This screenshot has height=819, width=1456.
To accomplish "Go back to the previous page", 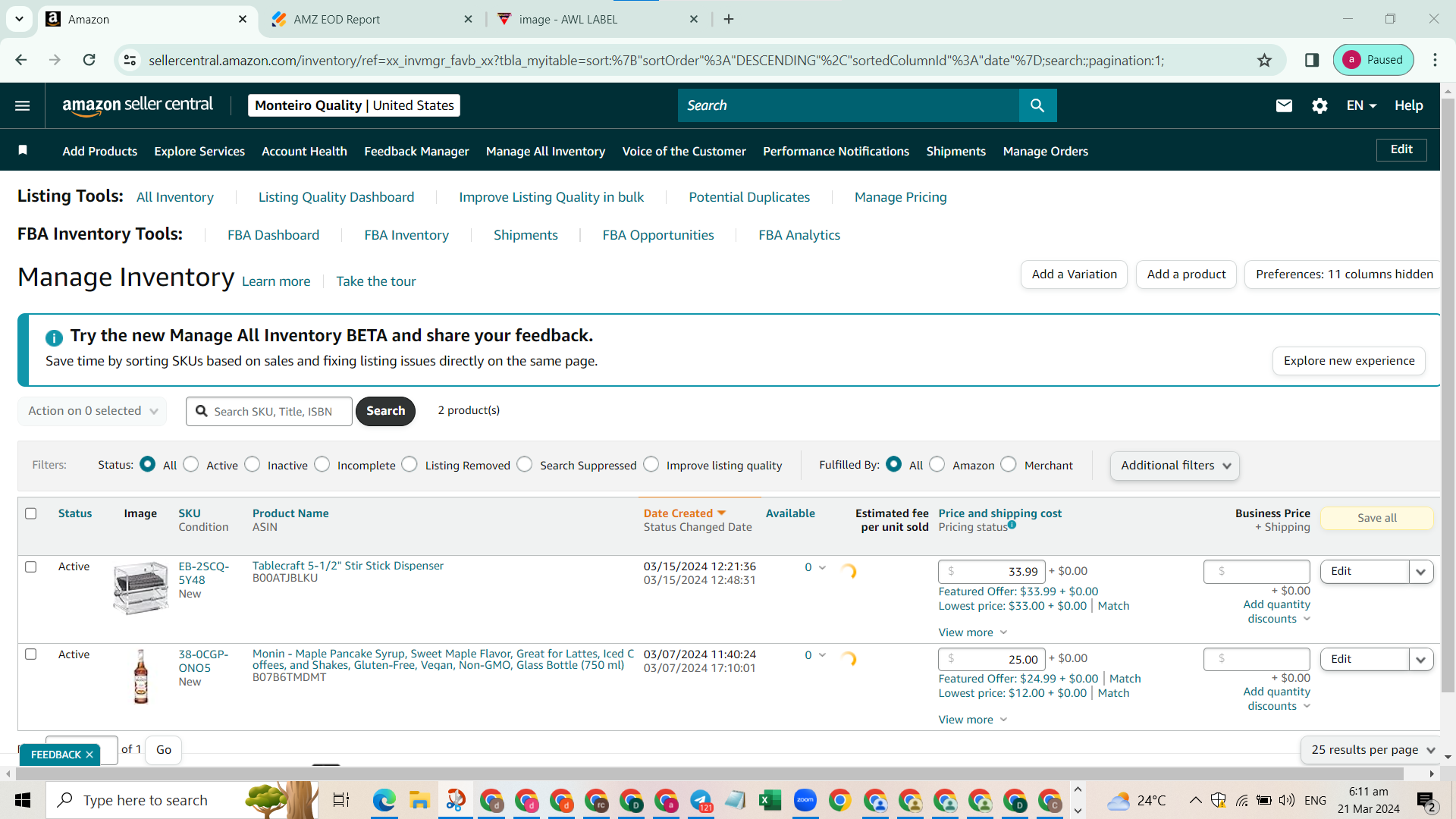I will pos(21,60).
